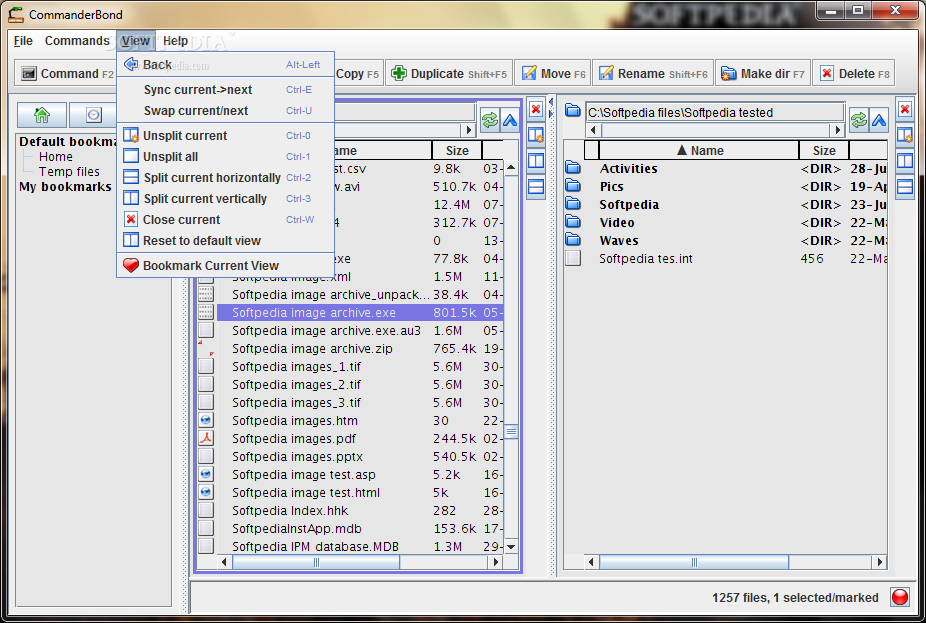Sort right panel by Name column

click(699, 151)
